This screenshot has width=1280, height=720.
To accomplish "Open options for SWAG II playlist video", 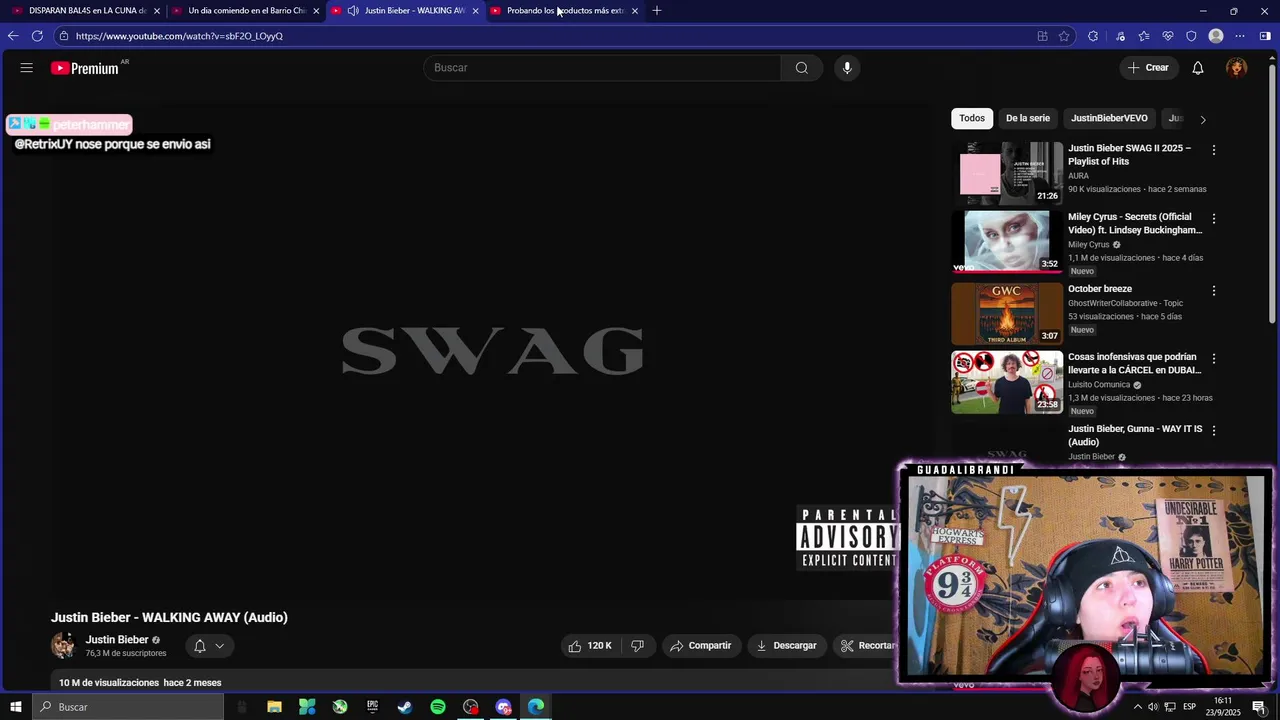I will (x=1214, y=150).
